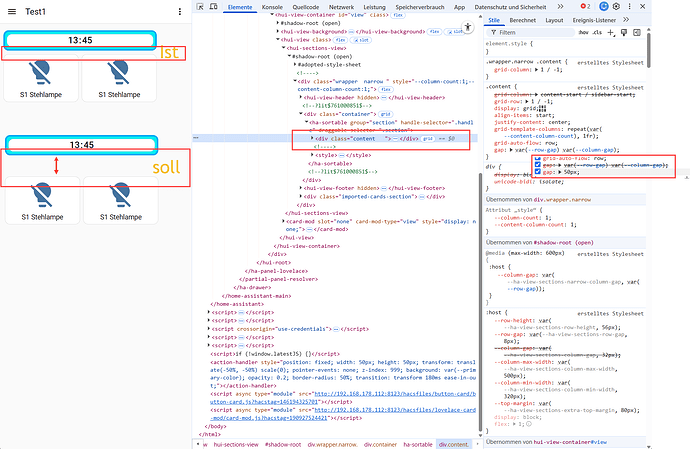Activate the inspect element picker tool
The image size is (690, 449).
pos(201,7)
